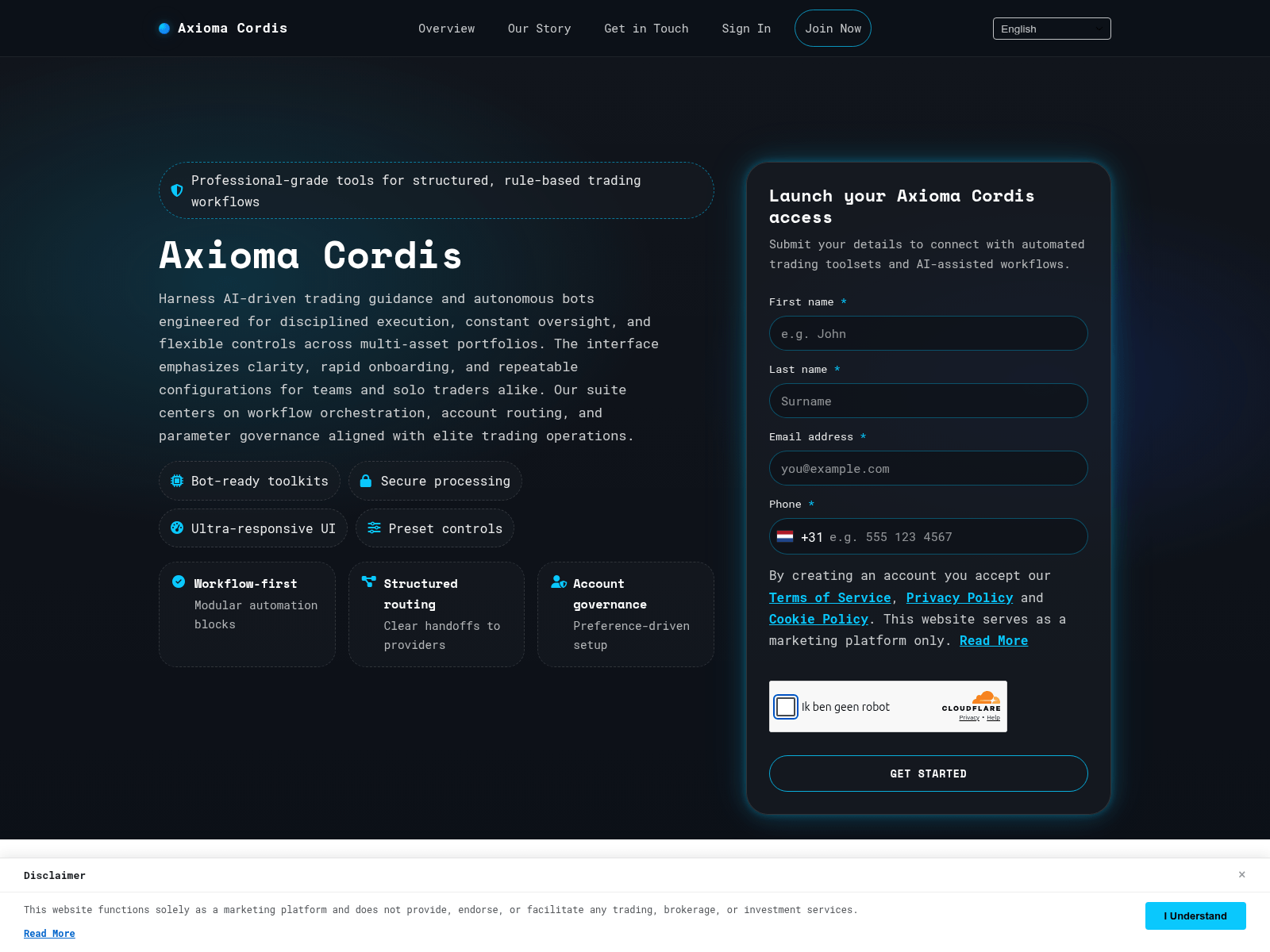Click the 'Workflow-first' card title
The height and width of the screenshot is (952, 1270).
point(246,584)
